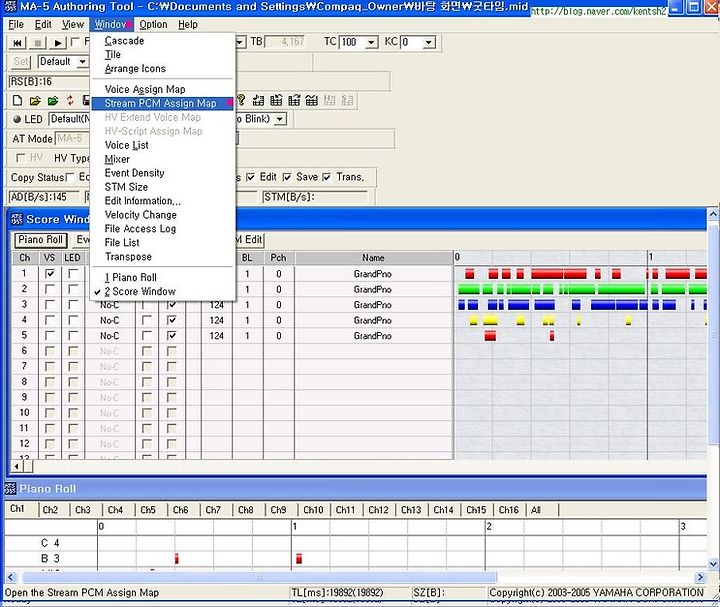The image size is (720, 607).
Task: Click the red arrows convert icon
Action: pos(70,101)
